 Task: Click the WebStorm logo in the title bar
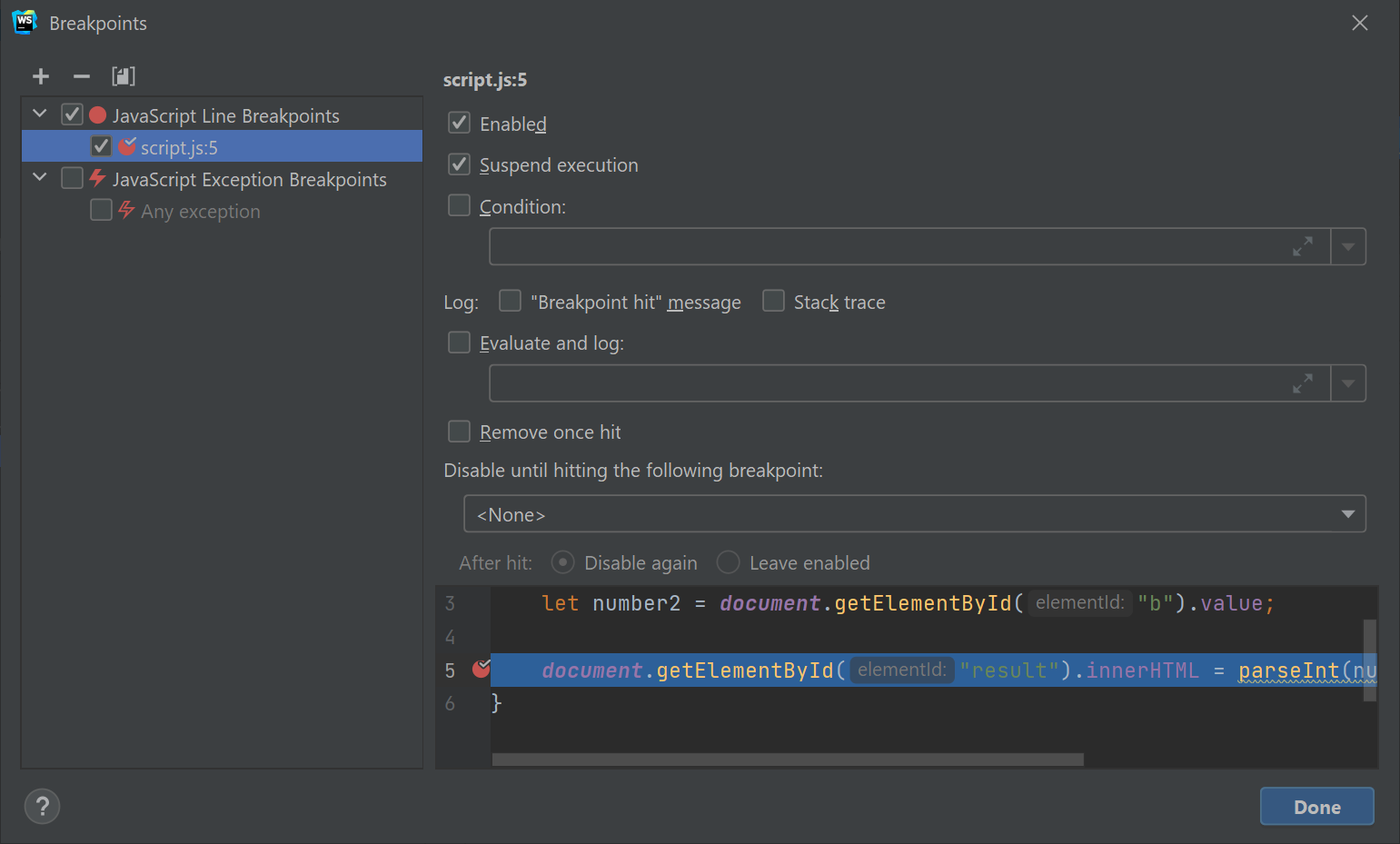point(24,22)
